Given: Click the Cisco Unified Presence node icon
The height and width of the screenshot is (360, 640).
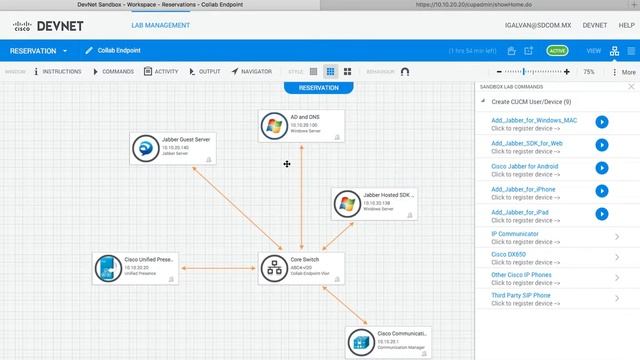Looking at the screenshot, I should [x=108, y=268].
